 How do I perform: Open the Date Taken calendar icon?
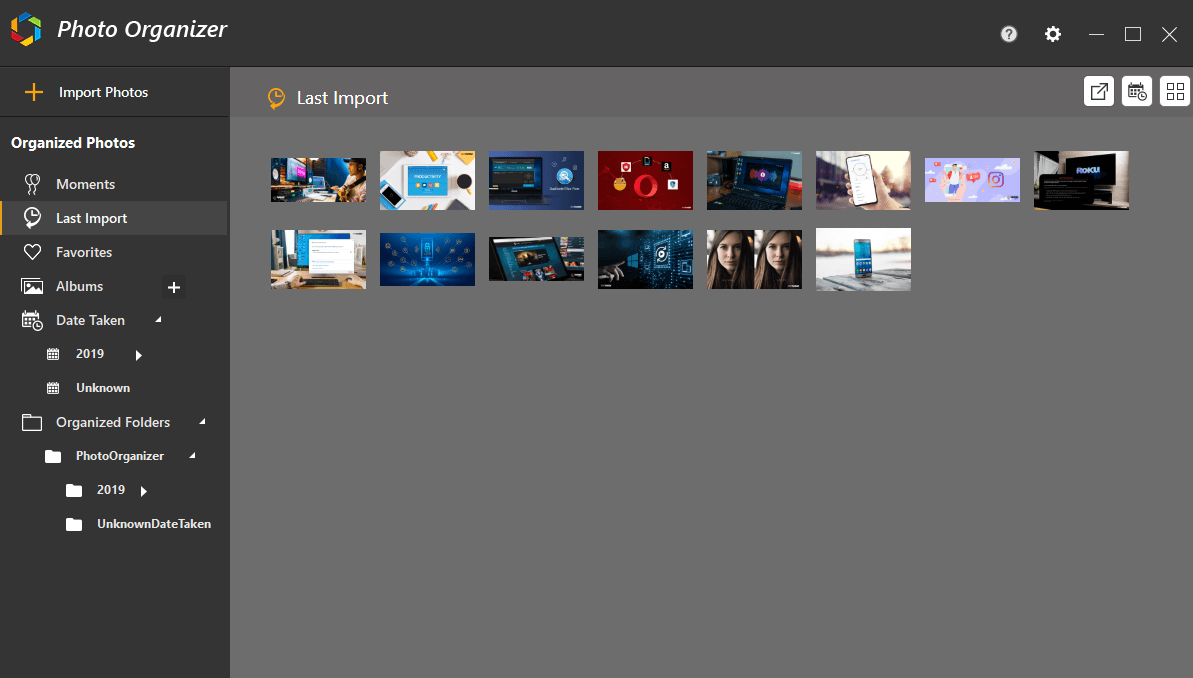point(33,320)
